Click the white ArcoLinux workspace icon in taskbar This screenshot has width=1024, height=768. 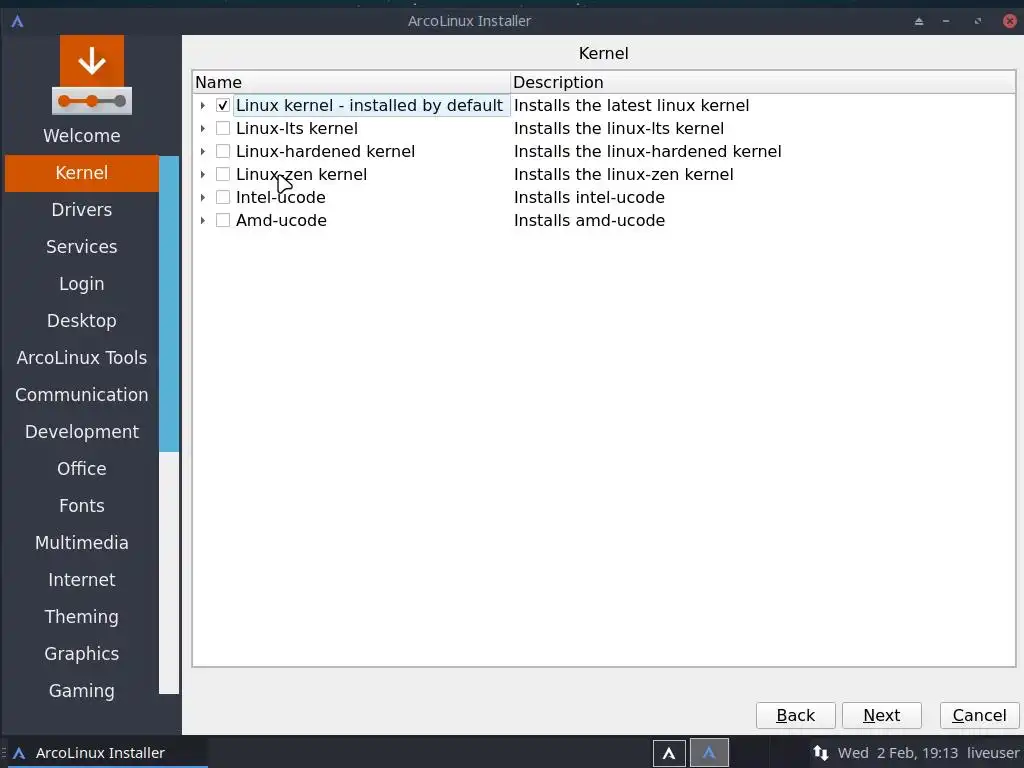pos(669,753)
